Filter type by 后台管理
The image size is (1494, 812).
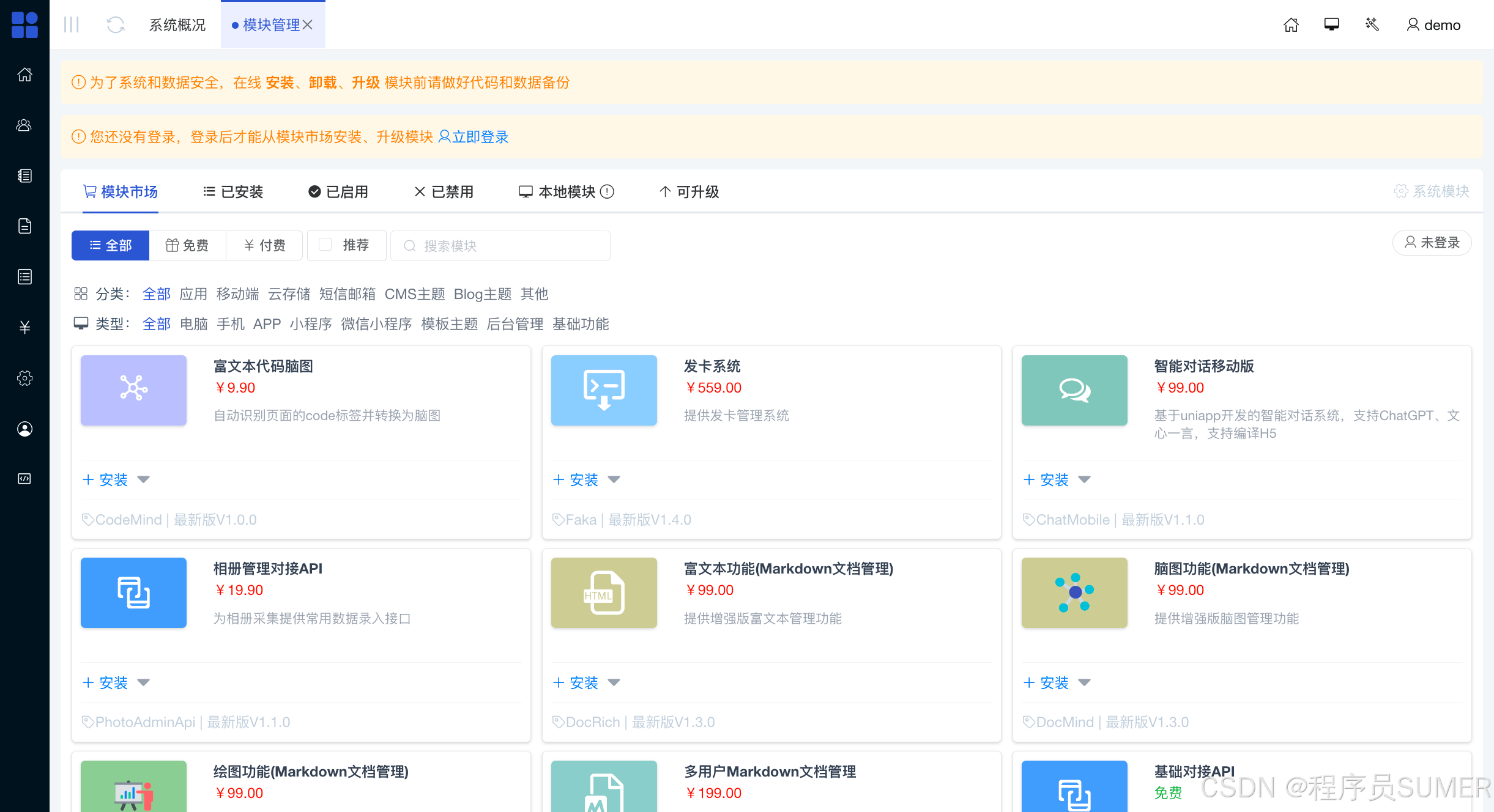click(x=515, y=324)
